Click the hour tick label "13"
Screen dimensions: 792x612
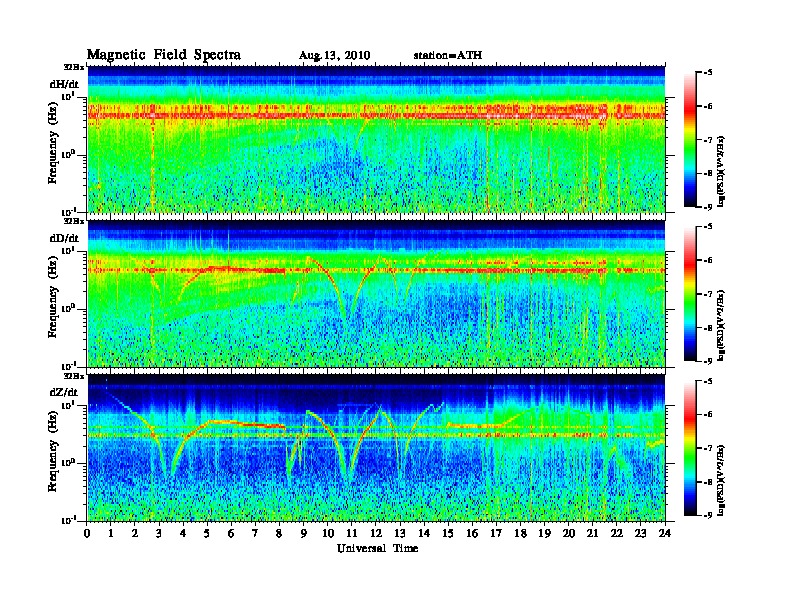[400, 533]
